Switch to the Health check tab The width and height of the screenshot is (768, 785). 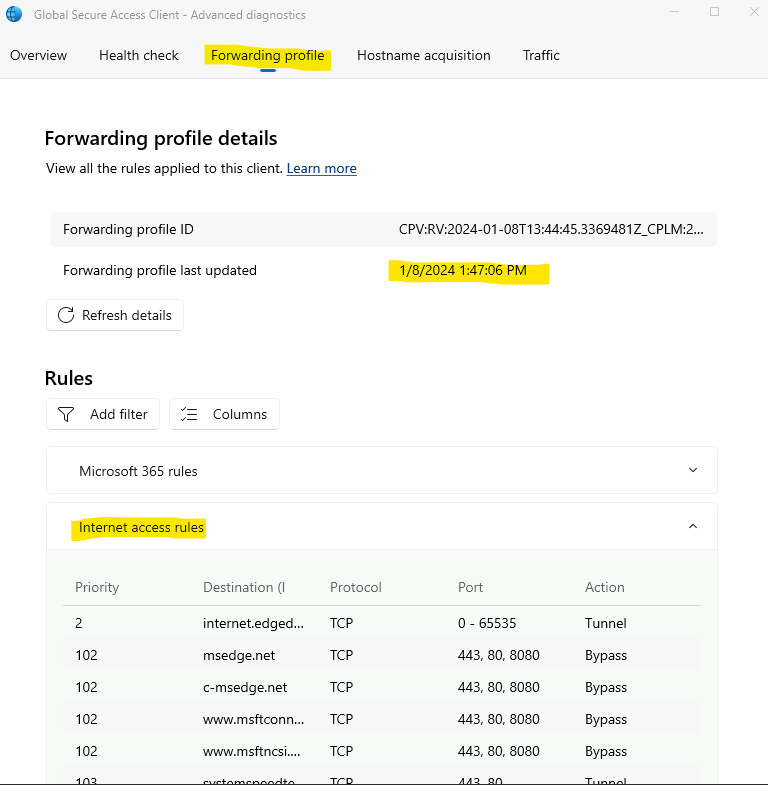[x=139, y=55]
